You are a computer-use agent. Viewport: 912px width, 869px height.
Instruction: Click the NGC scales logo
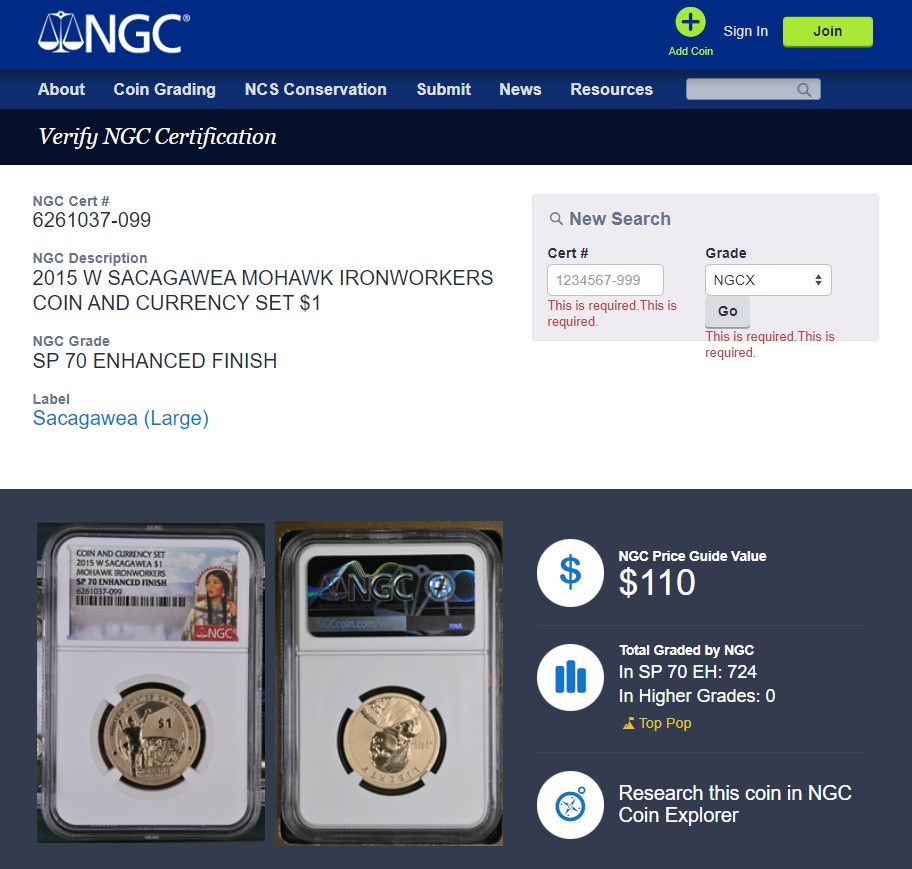[x=113, y=33]
